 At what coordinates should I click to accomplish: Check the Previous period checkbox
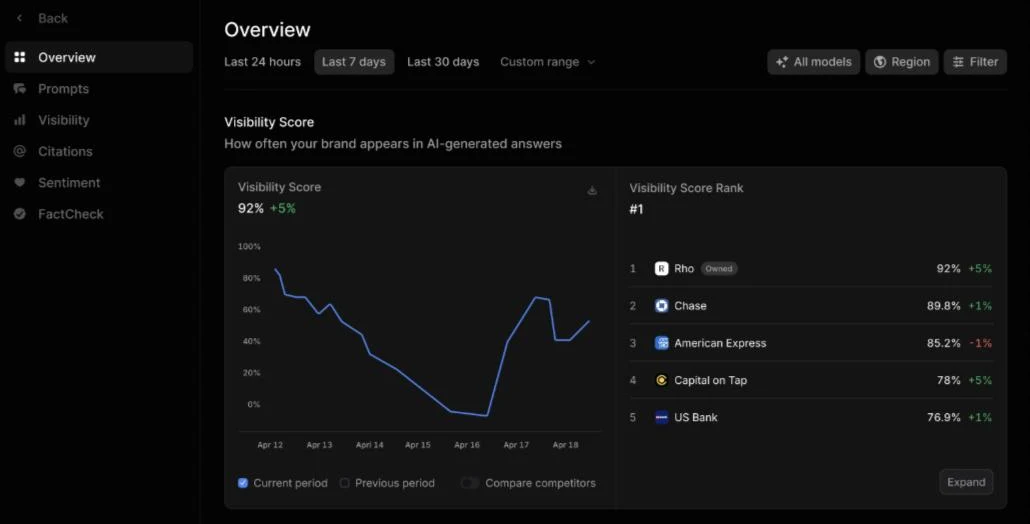click(x=344, y=483)
